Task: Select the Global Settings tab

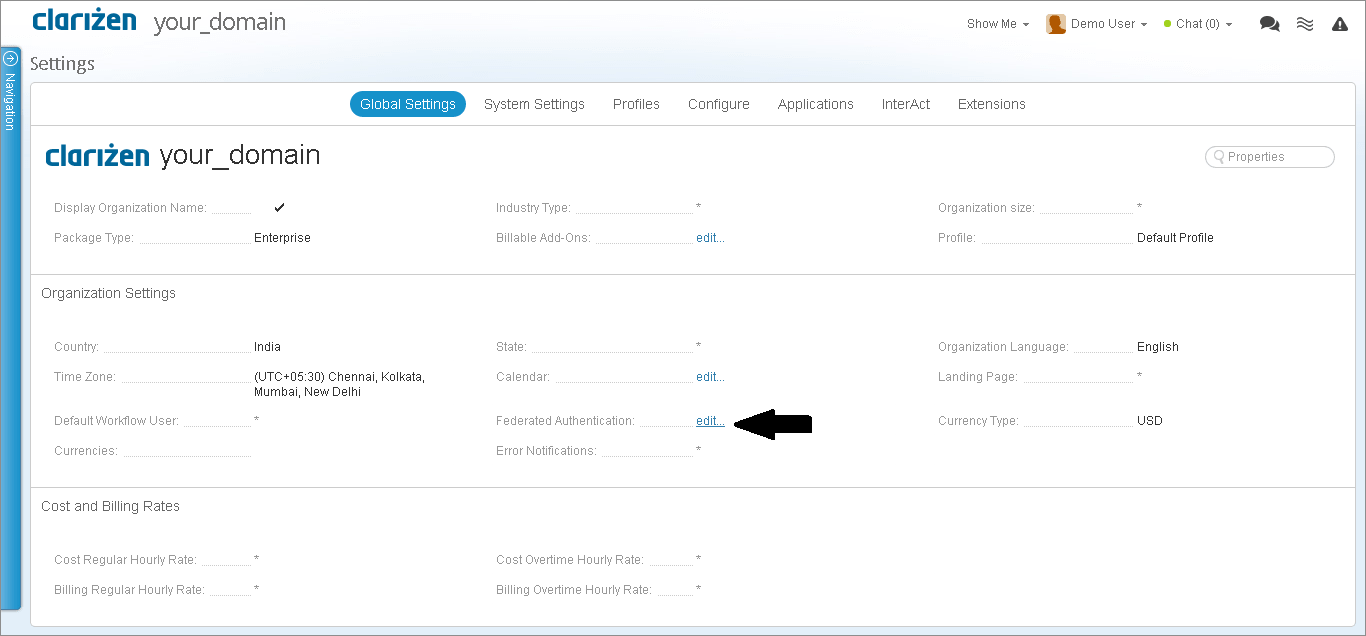Action: click(408, 104)
